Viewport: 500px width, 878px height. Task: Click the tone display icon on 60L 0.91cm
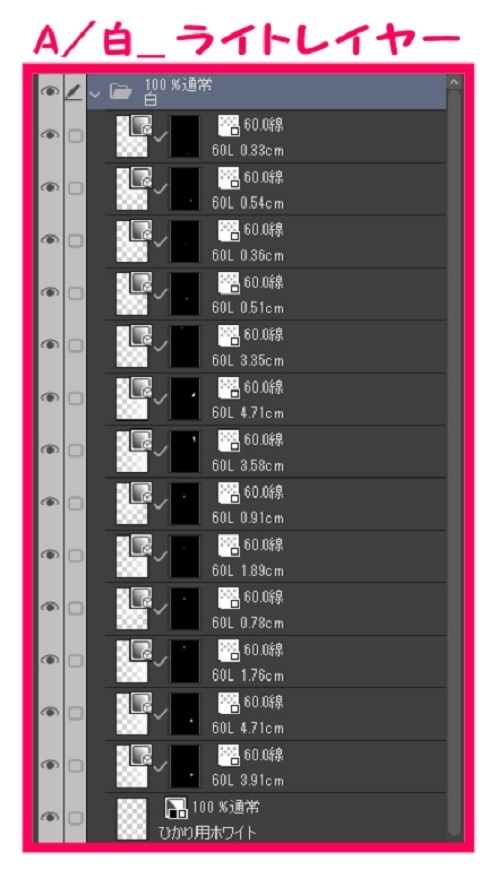[x=228, y=492]
